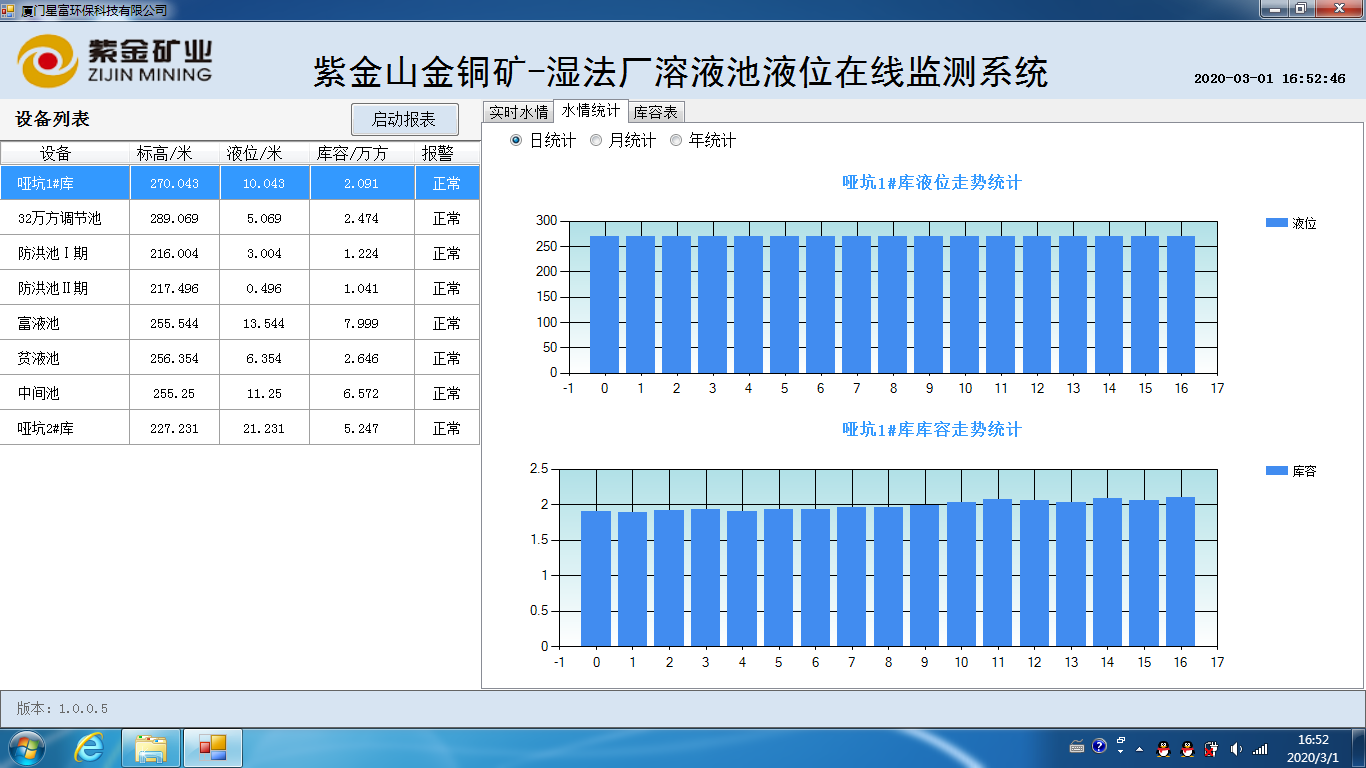Open the 库容表 tab
The image size is (1366, 768).
click(656, 112)
